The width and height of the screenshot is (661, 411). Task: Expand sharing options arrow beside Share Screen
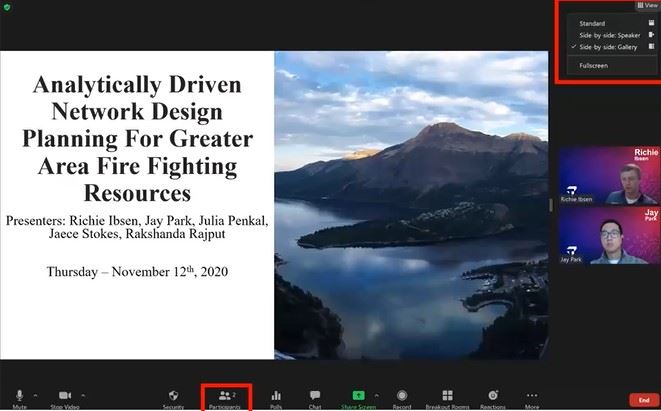coord(376,395)
